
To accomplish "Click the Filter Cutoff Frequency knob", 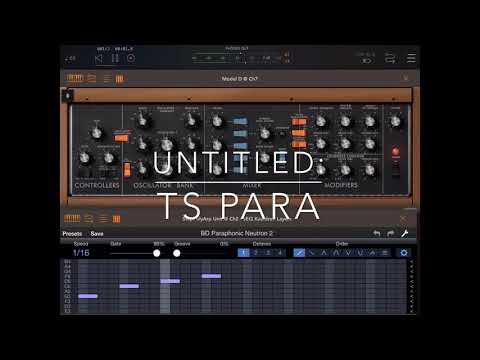I will click(321, 121).
